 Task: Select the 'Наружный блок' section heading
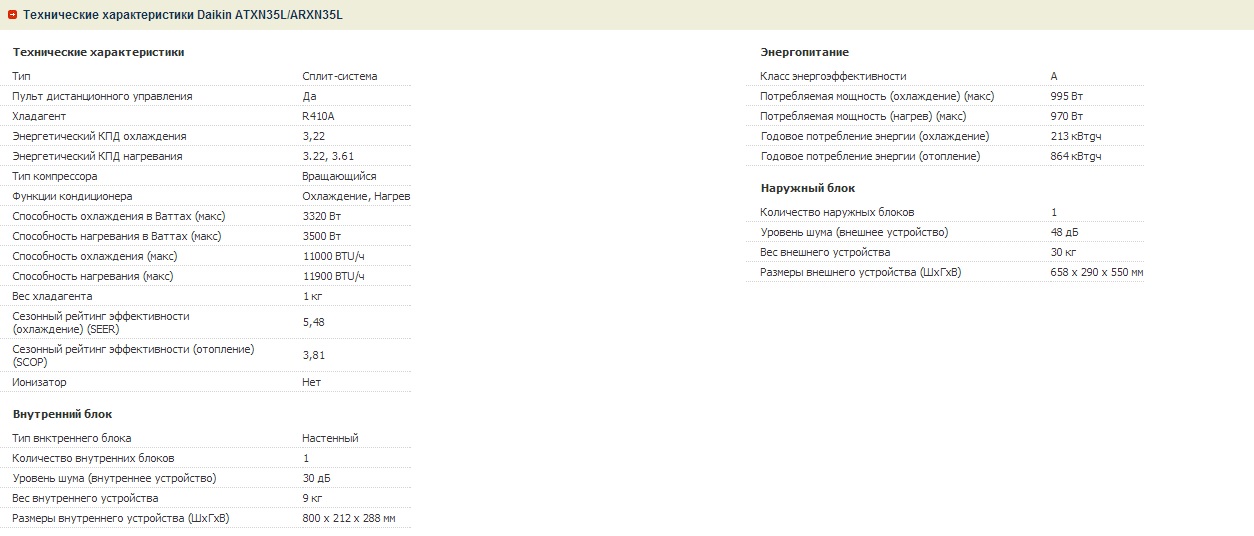point(807,188)
